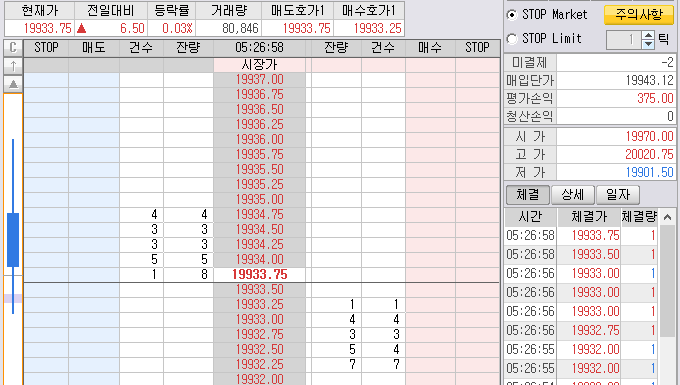
Task: Click price 19935.75 in the ladder
Action: click(259, 154)
